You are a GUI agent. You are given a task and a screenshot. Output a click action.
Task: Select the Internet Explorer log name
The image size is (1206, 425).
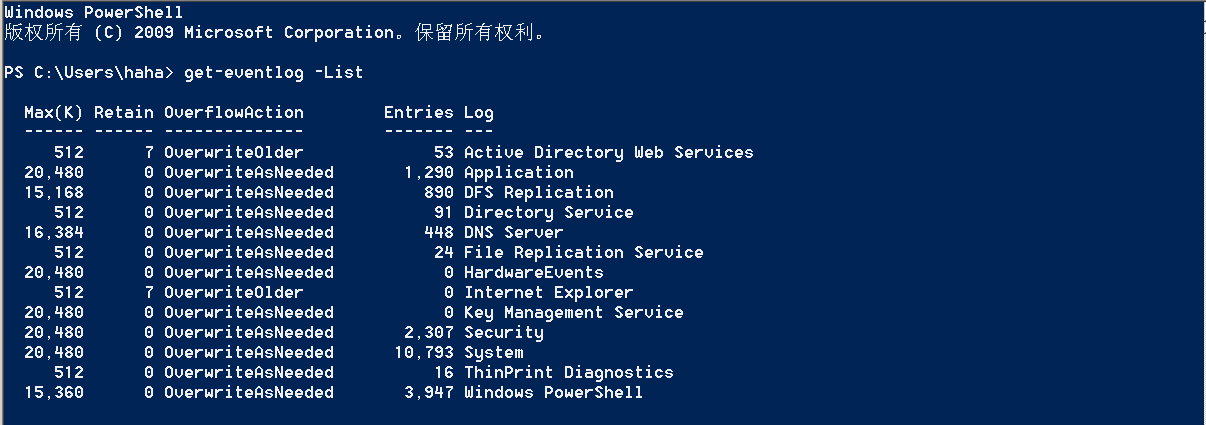click(548, 293)
